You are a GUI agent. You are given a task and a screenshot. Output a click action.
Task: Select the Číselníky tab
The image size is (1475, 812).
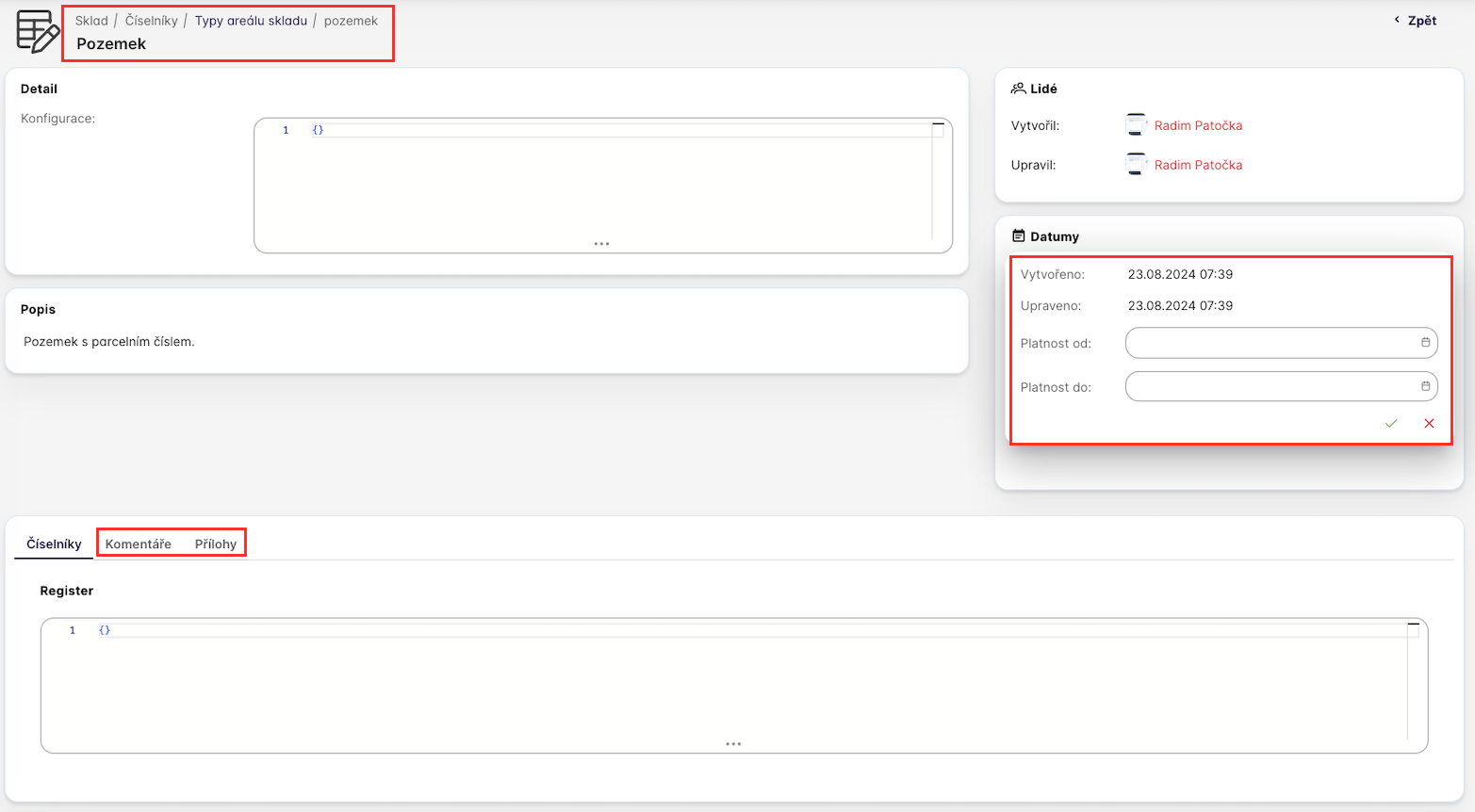(54, 544)
